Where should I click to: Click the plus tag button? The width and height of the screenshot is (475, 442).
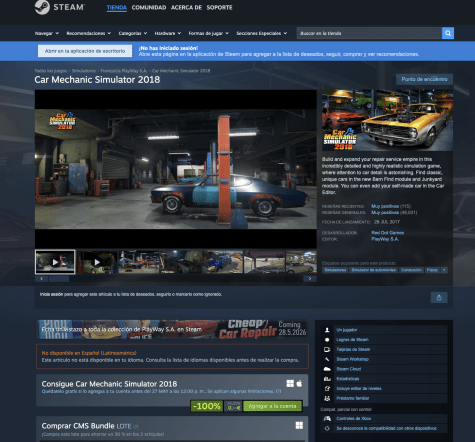[444, 270]
